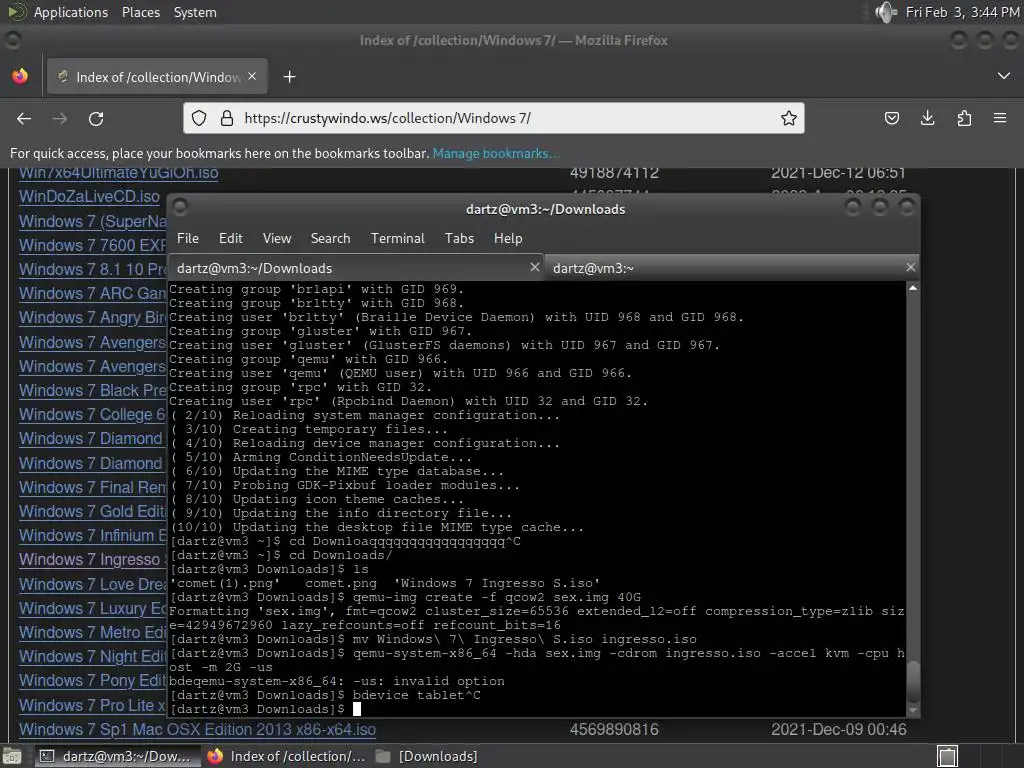The width and height of the screenshot is (1024, 768).
Task: Open Windows 7 Luxury Edition link
Action: [x=92, y=608]
